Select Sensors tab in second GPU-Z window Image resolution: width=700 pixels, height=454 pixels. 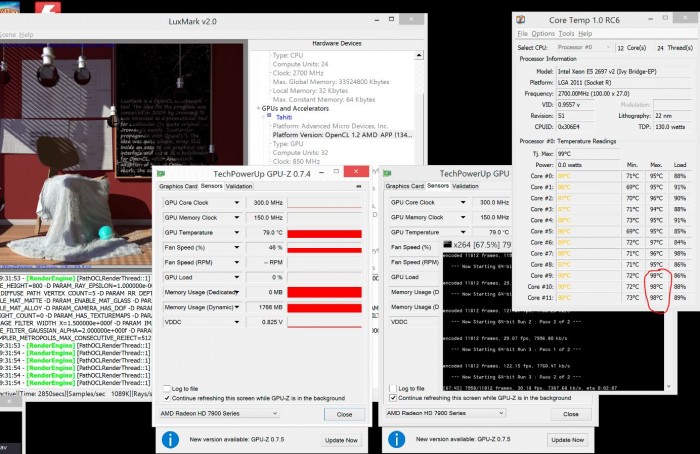[x=438, y=185]
